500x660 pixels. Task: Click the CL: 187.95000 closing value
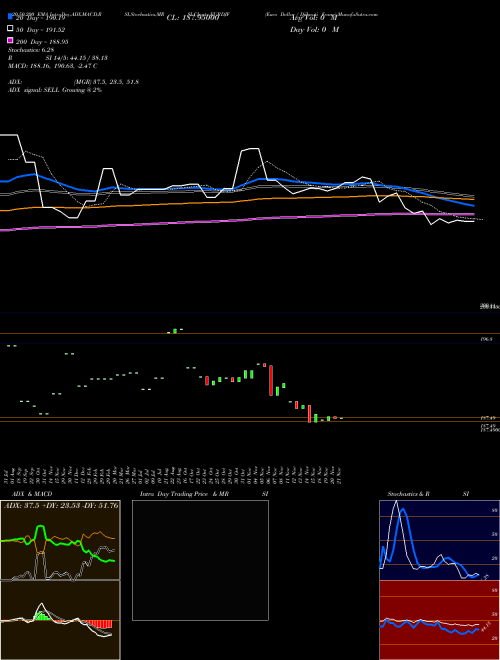coord(193,18)
